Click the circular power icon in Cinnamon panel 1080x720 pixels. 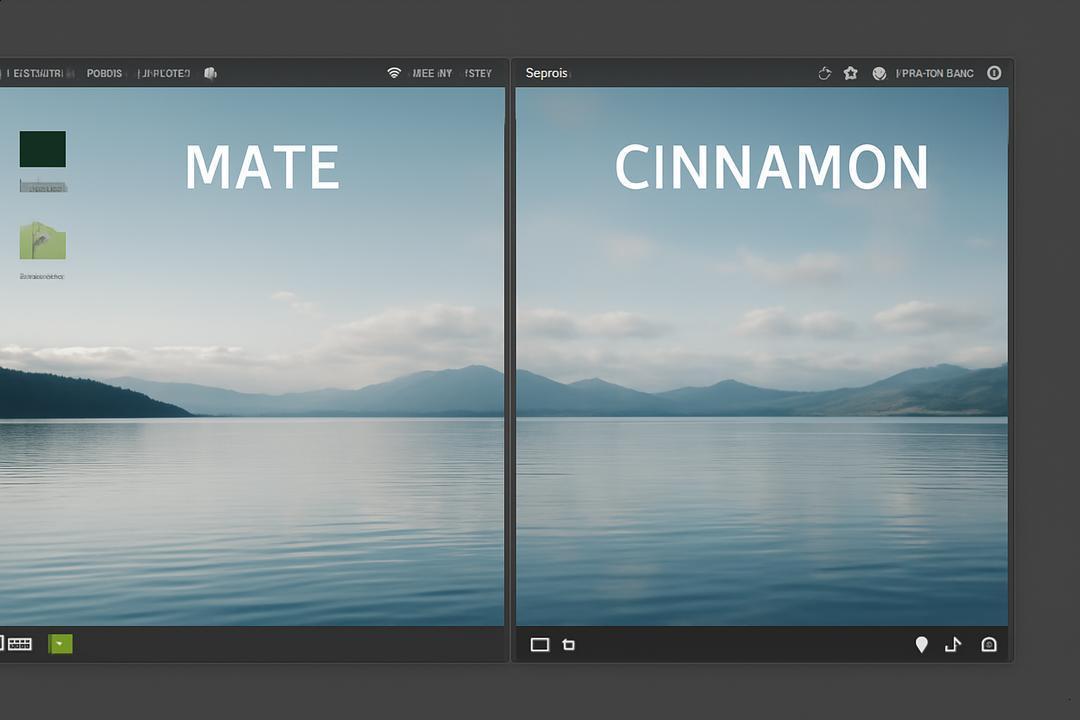click(994, 73)
